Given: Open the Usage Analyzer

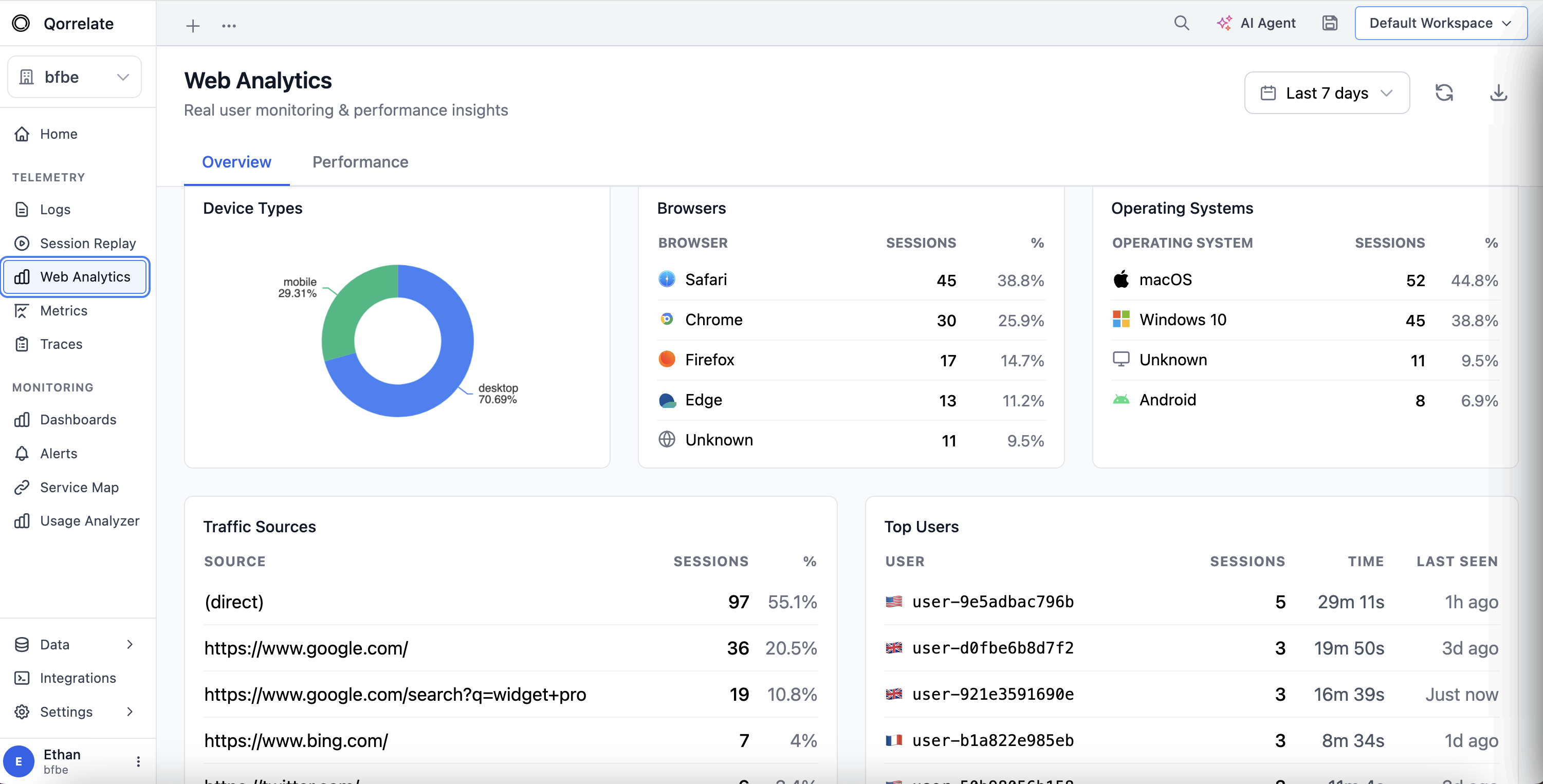Looking at the screenshot, I should [90, 520].
